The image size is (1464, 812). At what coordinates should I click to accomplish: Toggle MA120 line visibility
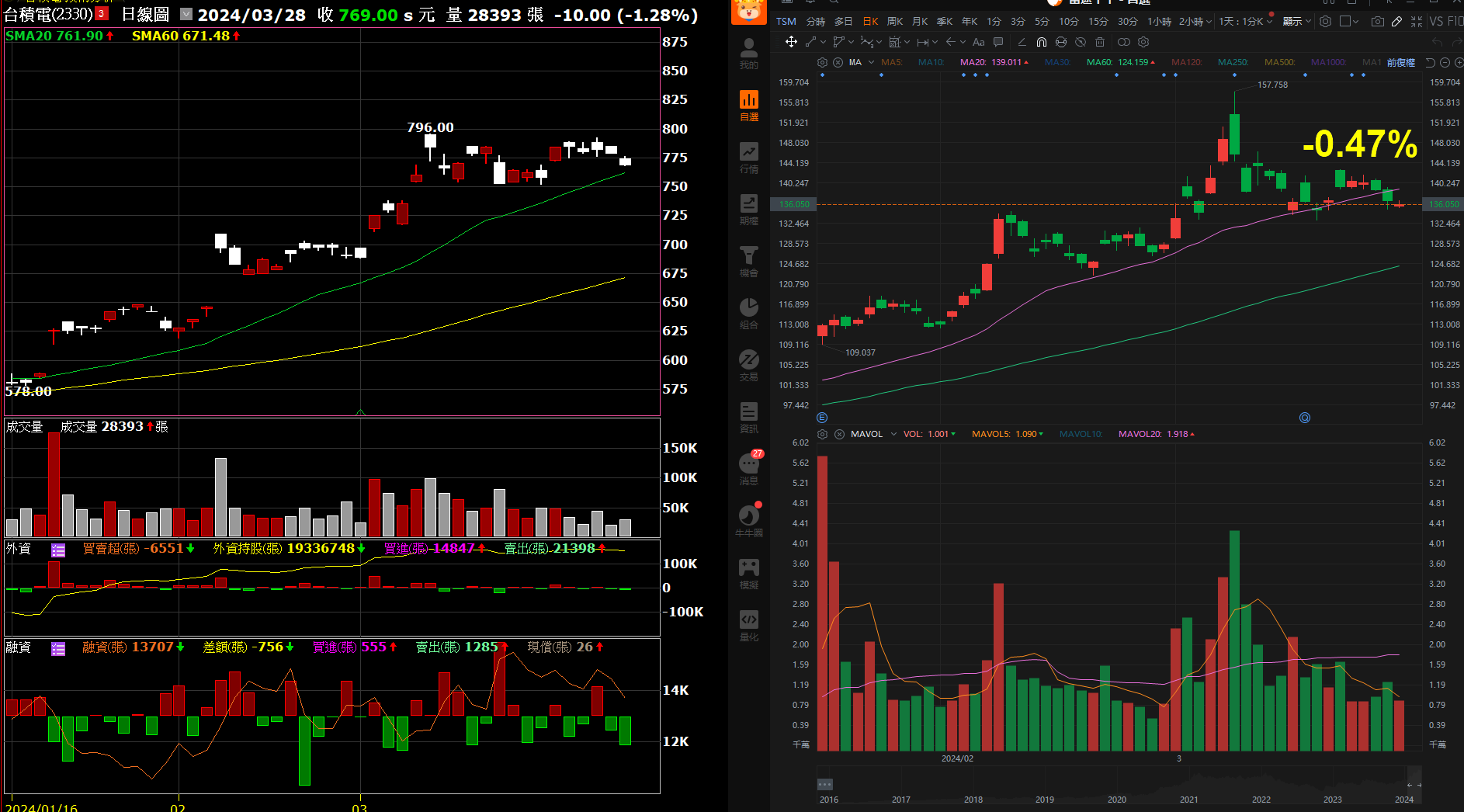1186,62
